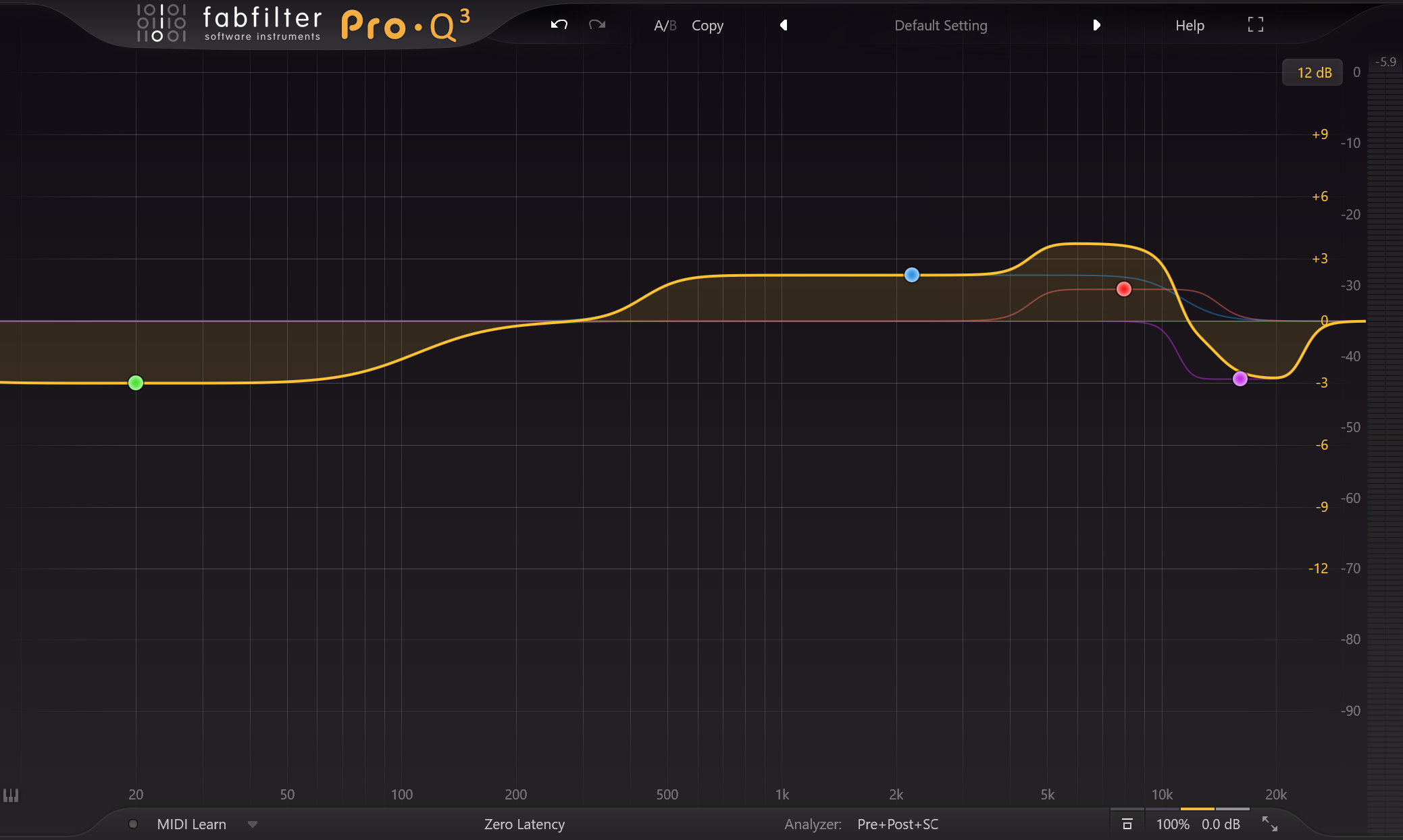Click the redo arrow icon

click(597, 25)
